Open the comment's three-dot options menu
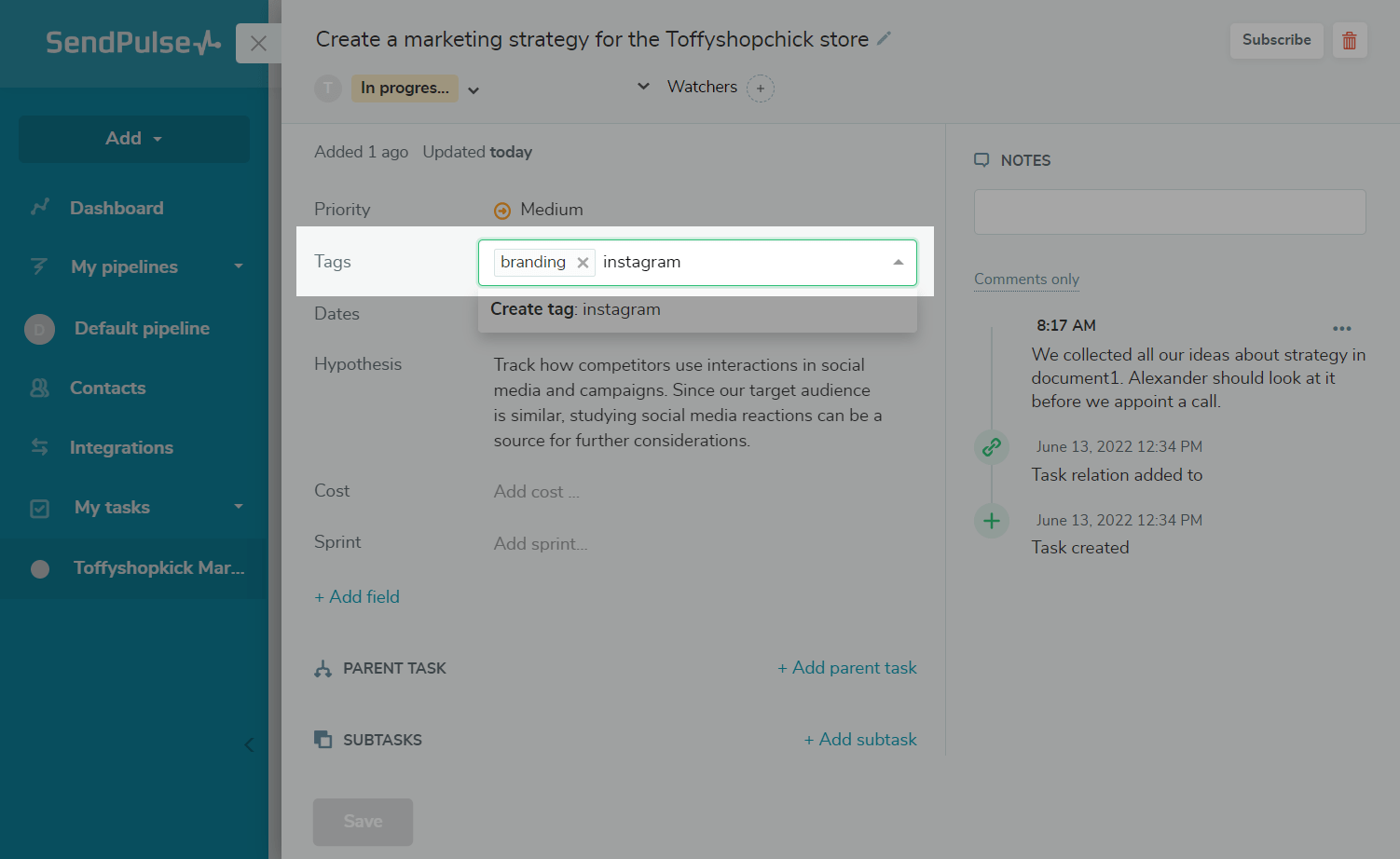1400x859 pixels. click(1341, 328)
